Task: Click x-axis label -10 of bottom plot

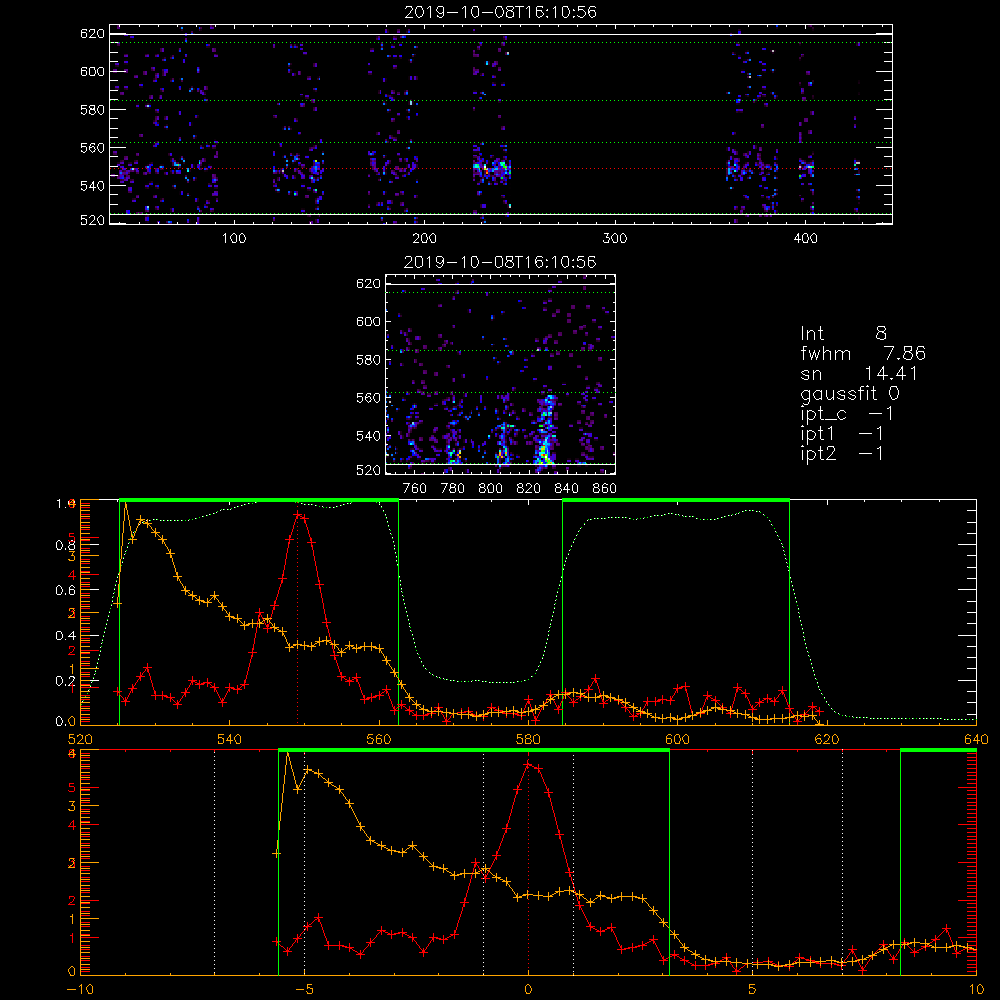Action: (x=80, y=990)
